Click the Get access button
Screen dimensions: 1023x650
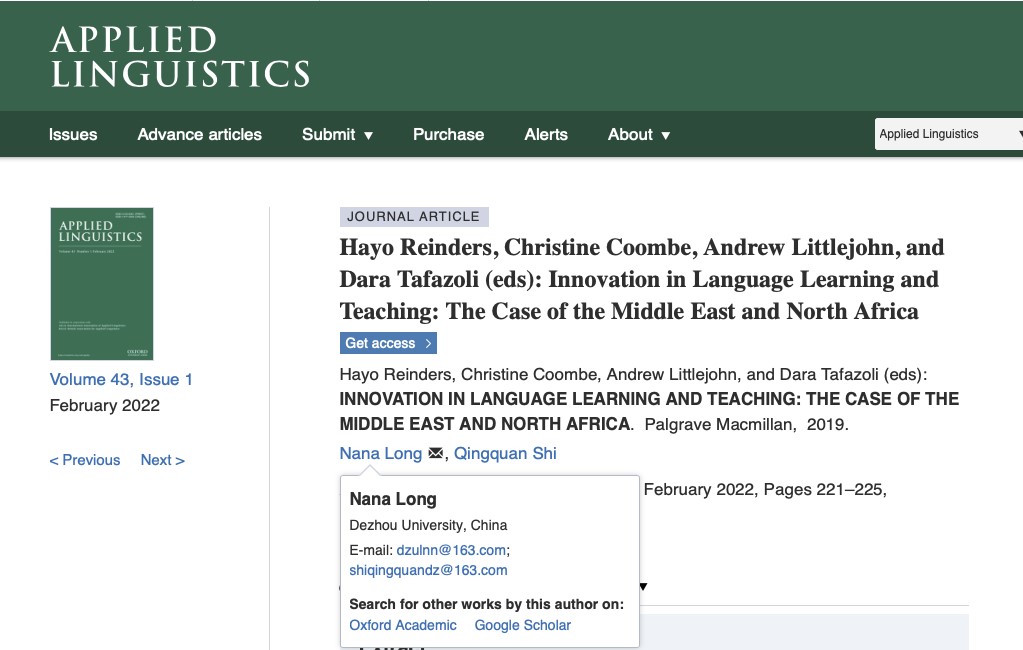(388, 343)
